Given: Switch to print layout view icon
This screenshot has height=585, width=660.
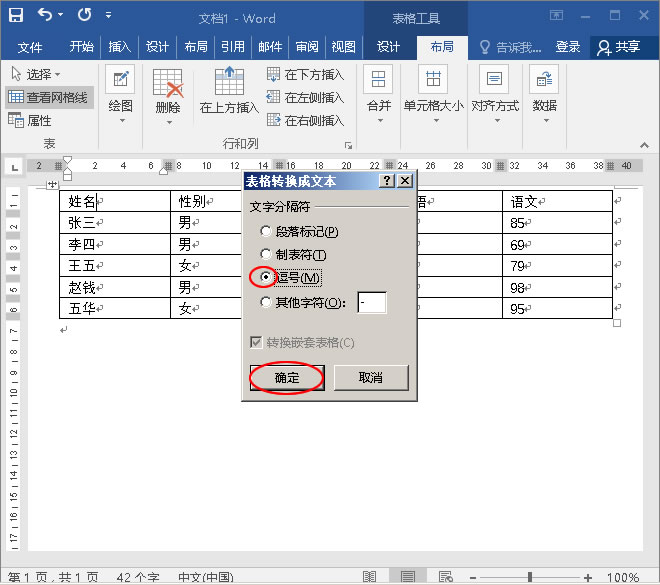Looking at the screenshot, I should pos(407,577).
